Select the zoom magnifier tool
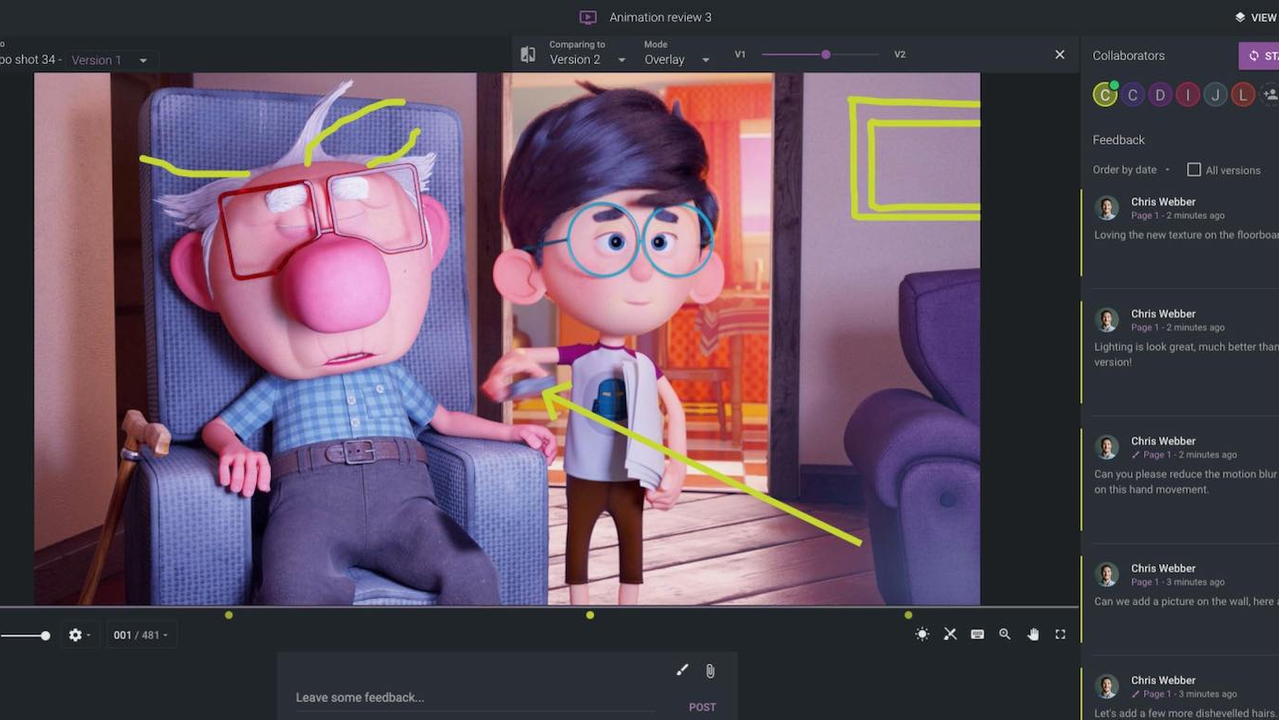 [1005, 634]
